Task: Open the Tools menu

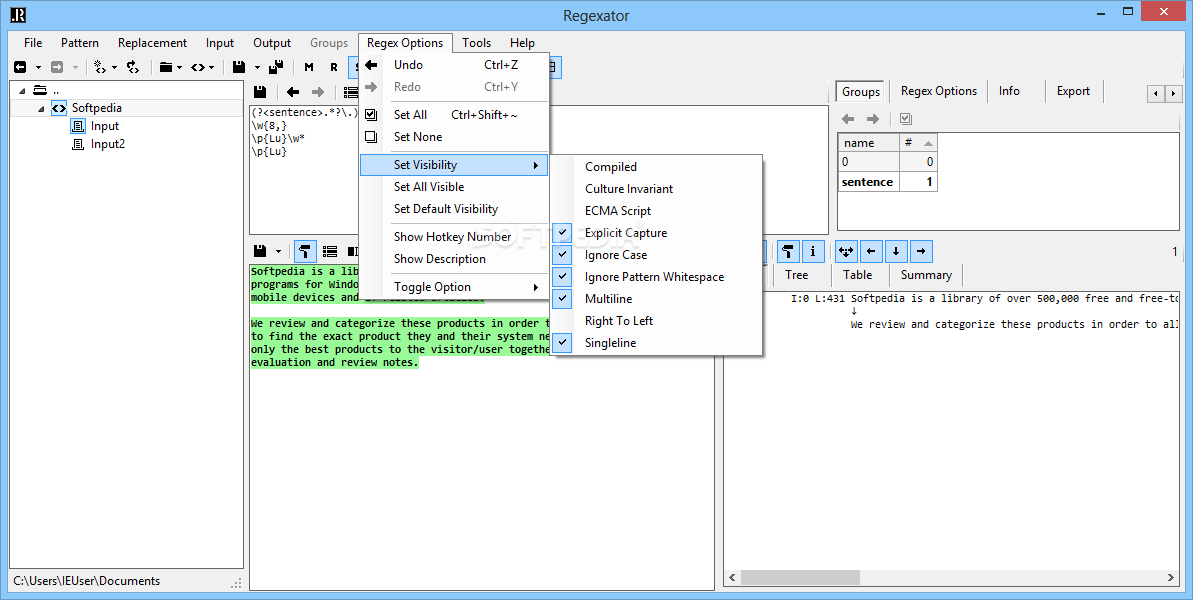Action: (x=476, y=43)
